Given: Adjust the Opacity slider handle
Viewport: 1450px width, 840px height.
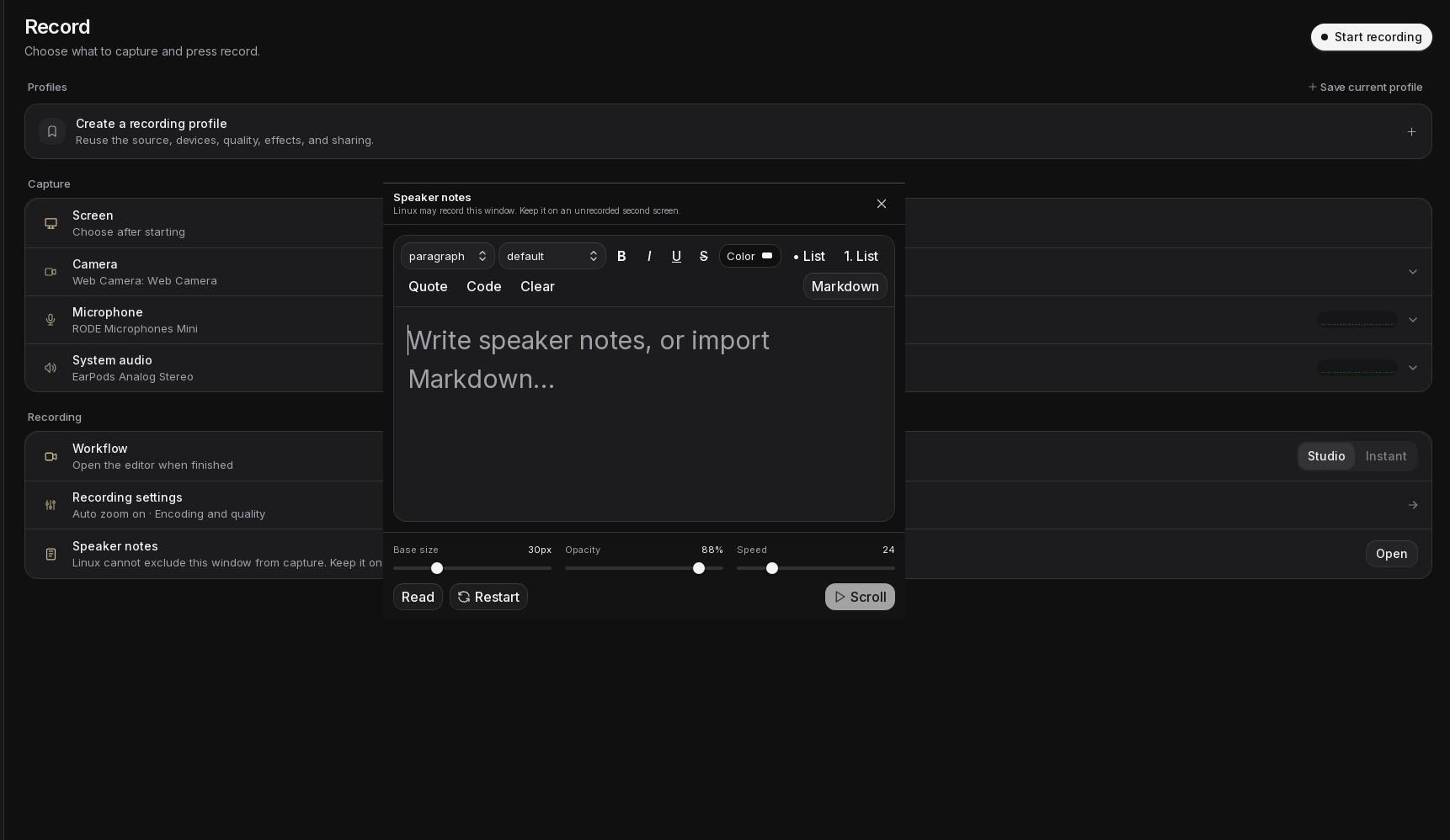Looking at the screenshot, I should pyautogui.click(x=699, y=568).
